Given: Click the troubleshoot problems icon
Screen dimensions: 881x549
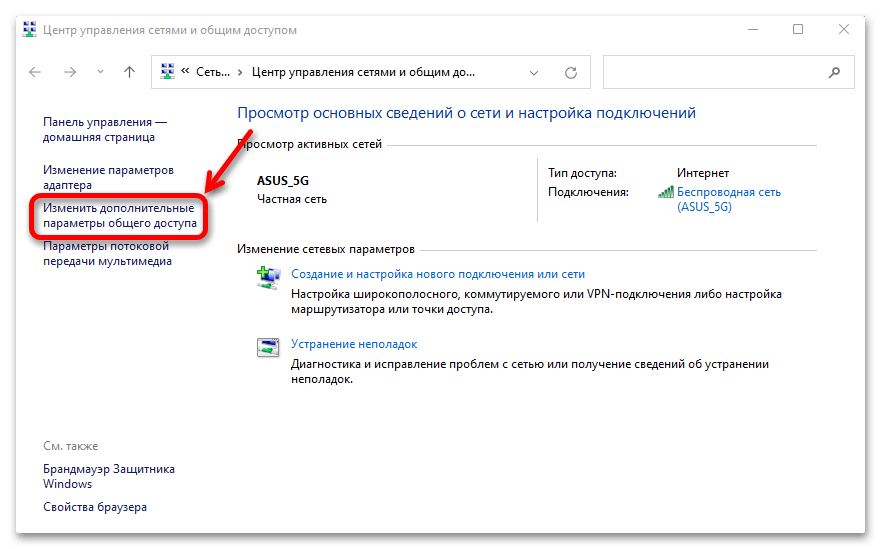Looking at the screenshot, I should (x=269, y=347).
